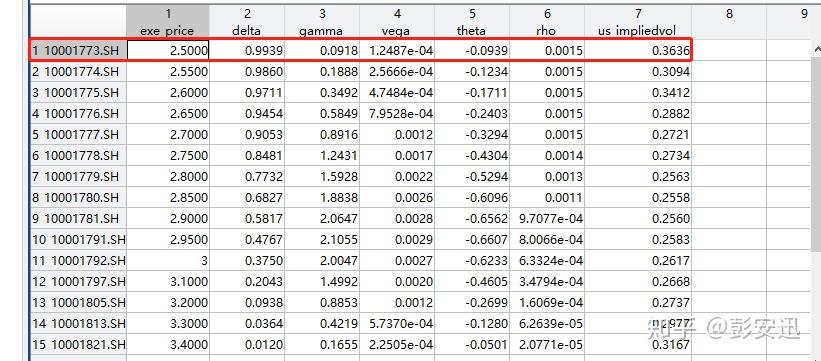Select row header 10001813.SH

[78, 323]
